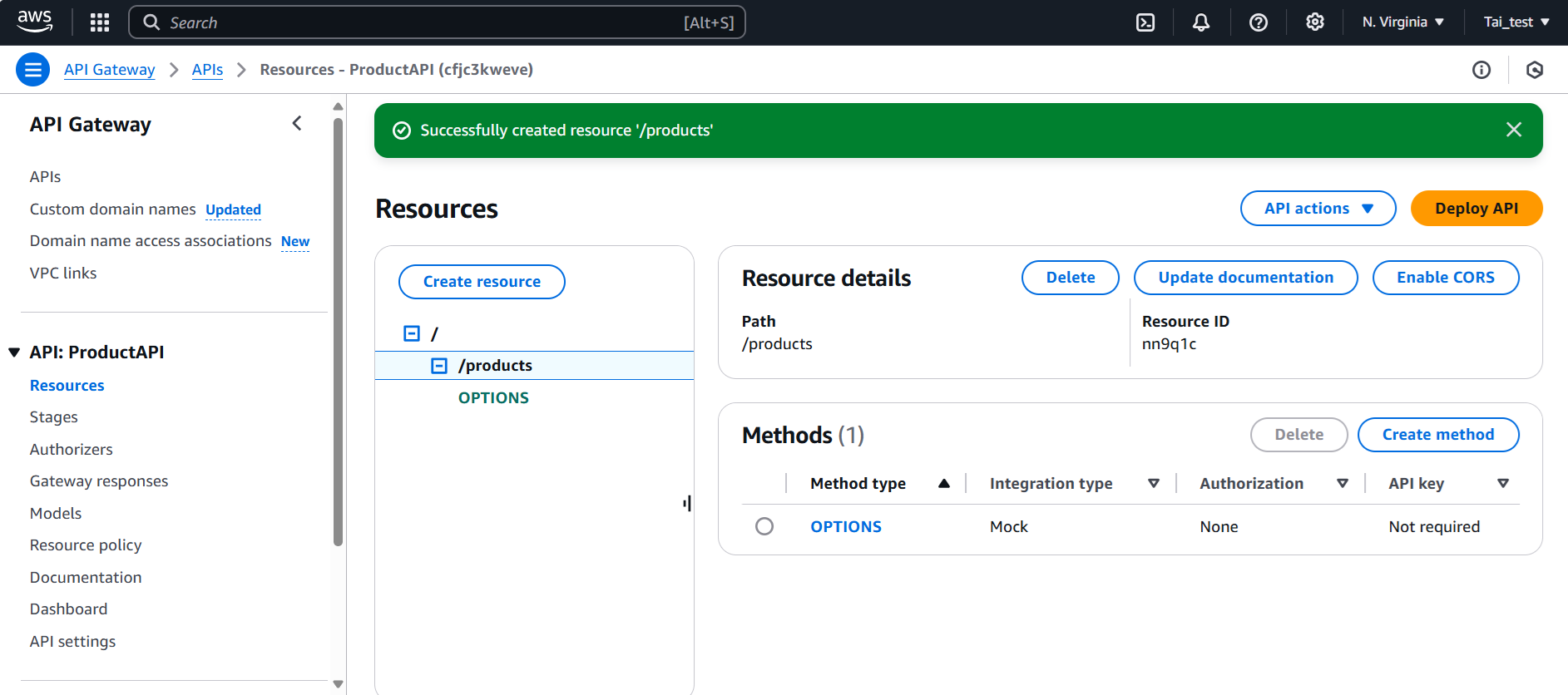Click the AWS logo home icon
The height and width of the screenshot is (695, 1568).
pos(35,22)
